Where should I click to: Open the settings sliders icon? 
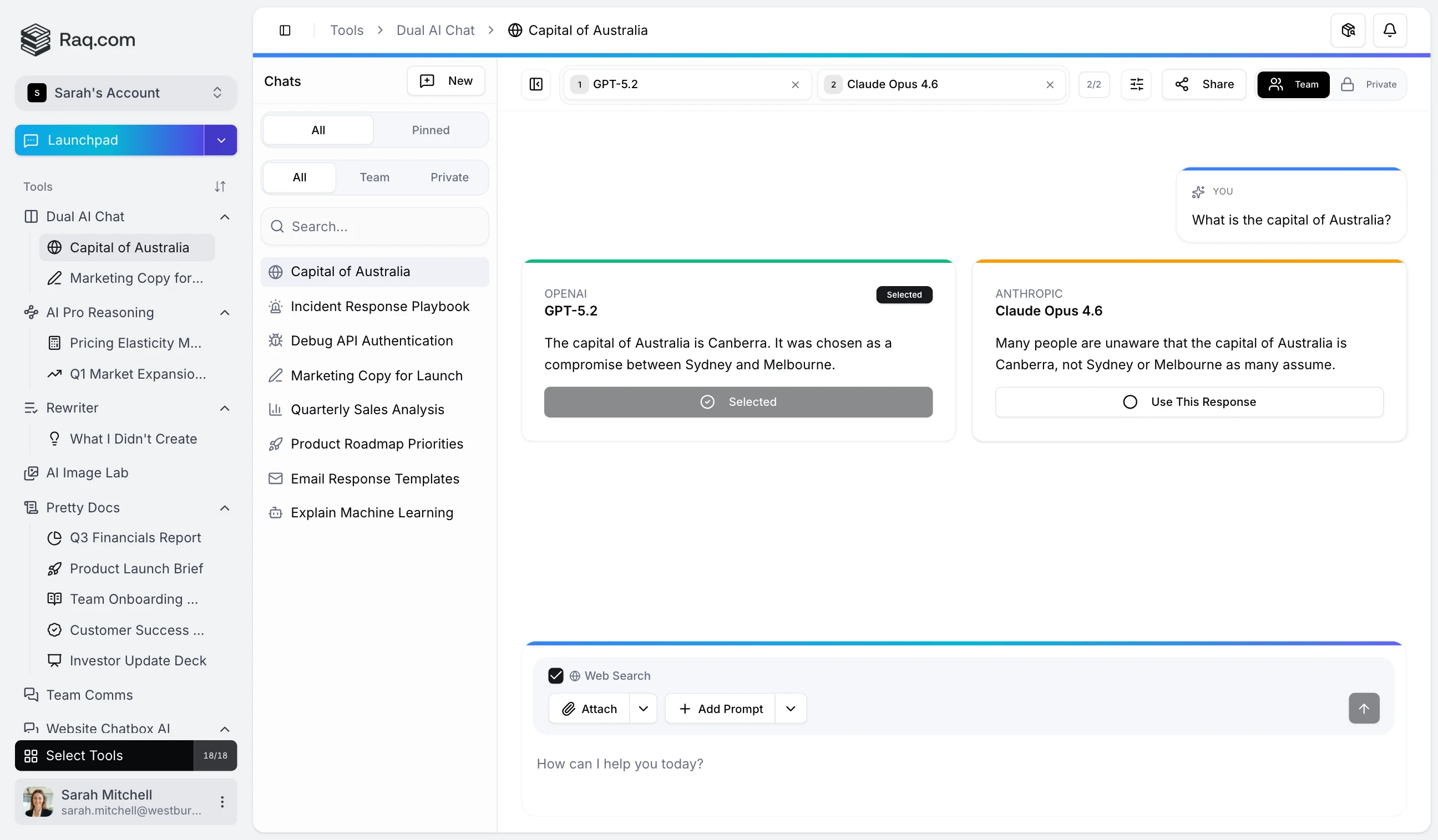(x=1136, y=84)
